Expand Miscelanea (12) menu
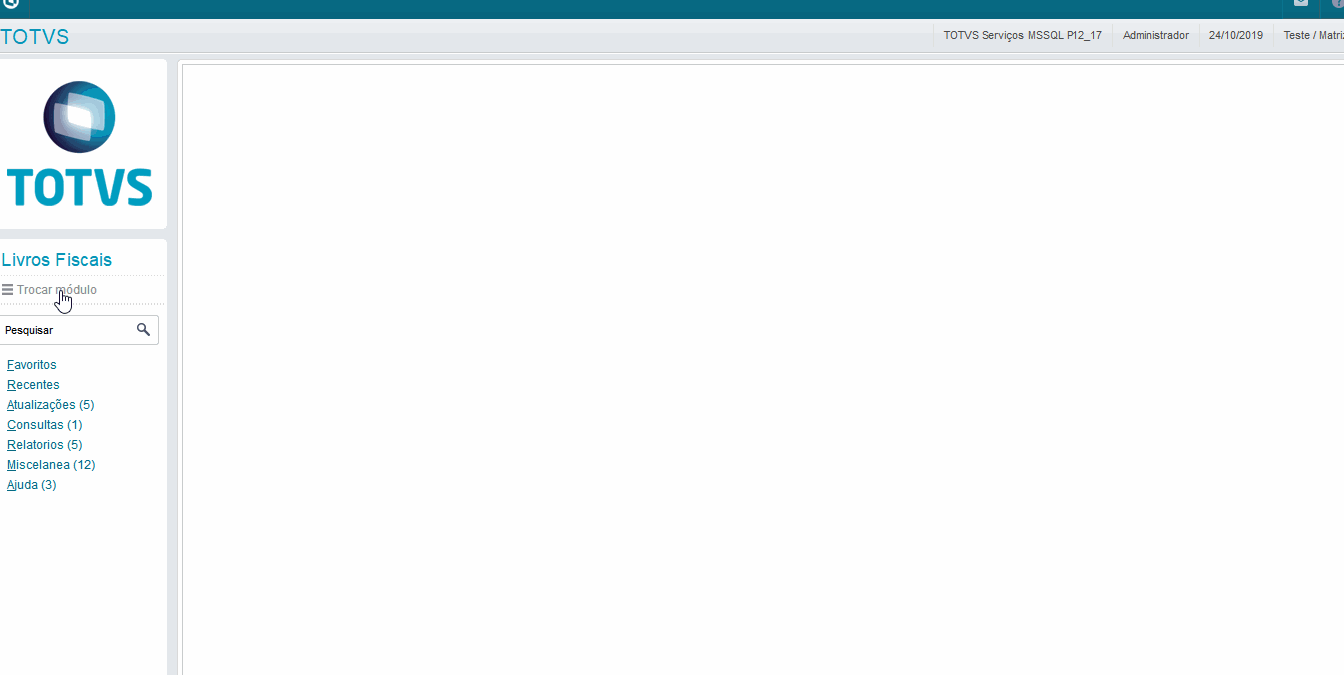Image resolution: width=1344 pixels, height=675 pixels. tap(51, 465)
